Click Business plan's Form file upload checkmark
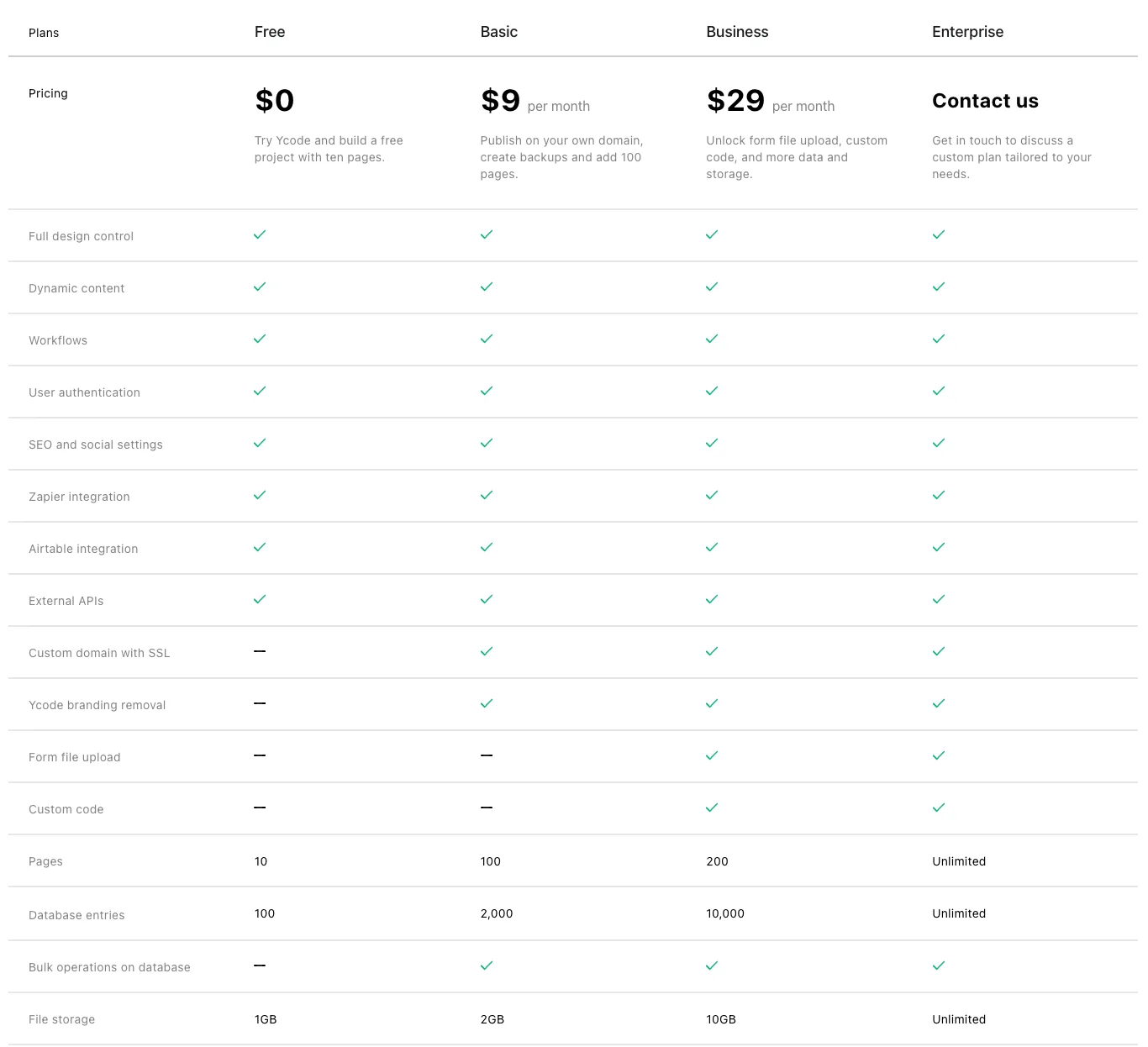1148x1047 pixels. coord(712,755)
